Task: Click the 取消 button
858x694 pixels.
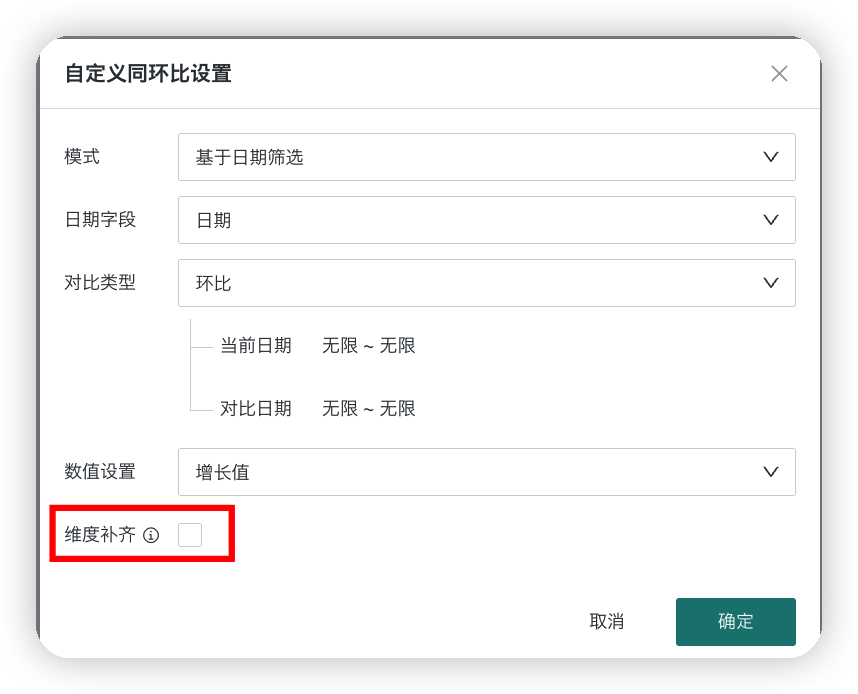Action: pyautogui.click(x=606, y=621)
